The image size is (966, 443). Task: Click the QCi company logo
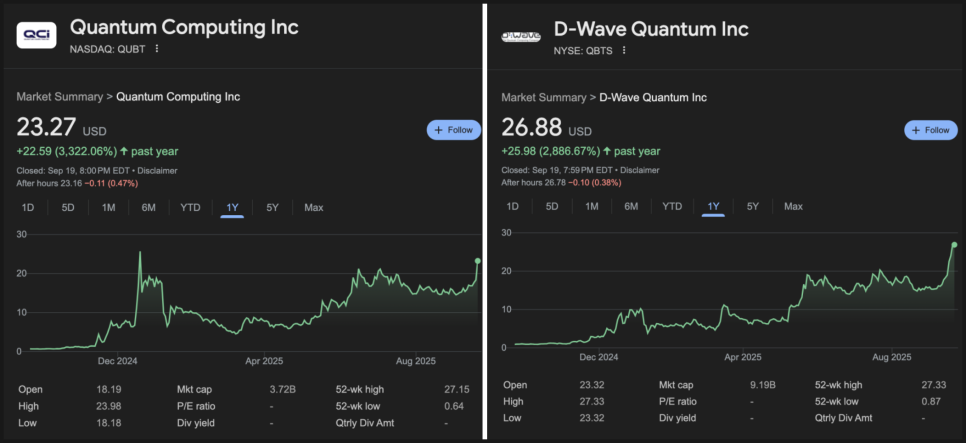pos(36,34)
